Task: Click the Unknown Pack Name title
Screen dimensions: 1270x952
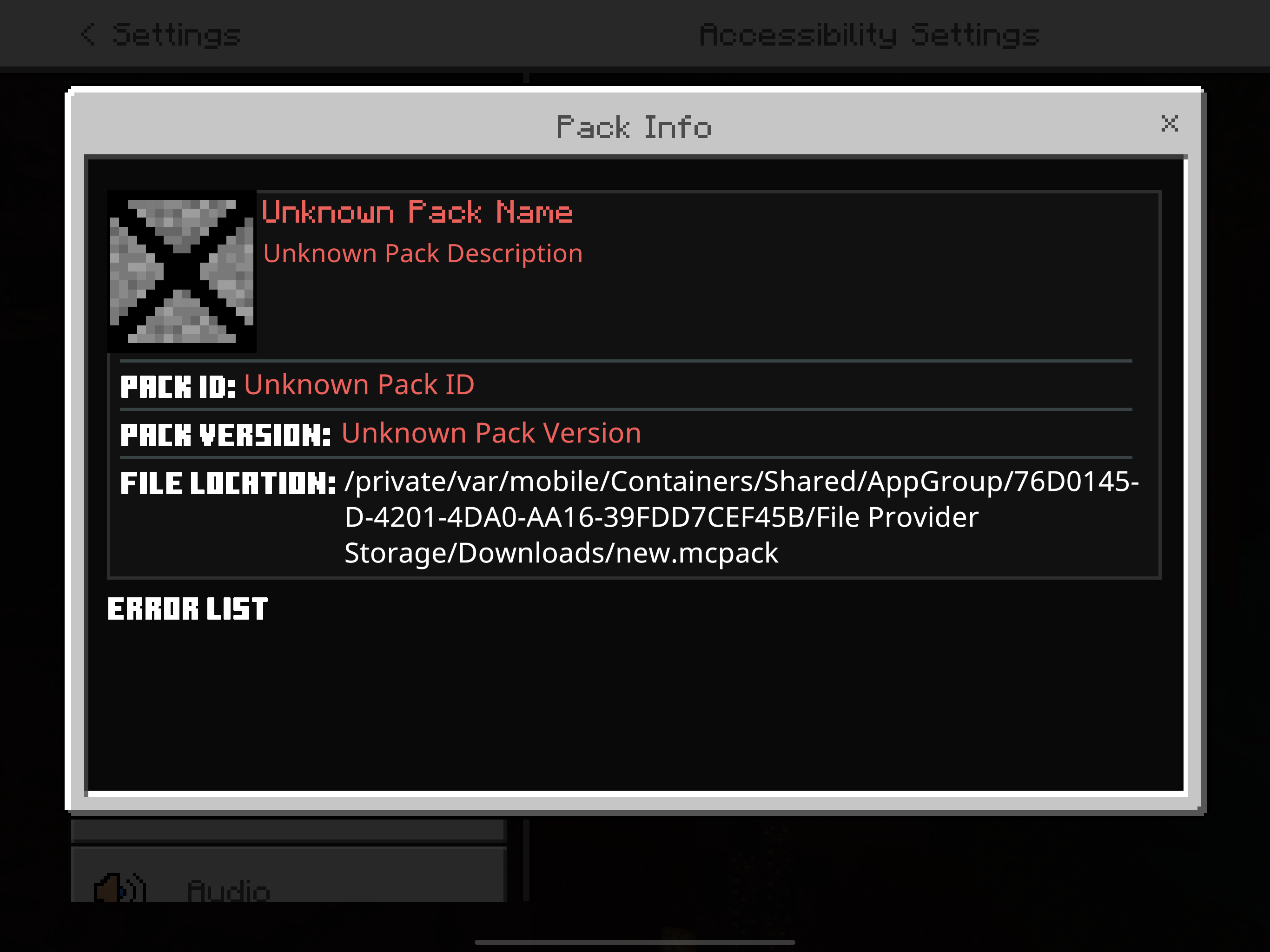Action: point(417,212)
